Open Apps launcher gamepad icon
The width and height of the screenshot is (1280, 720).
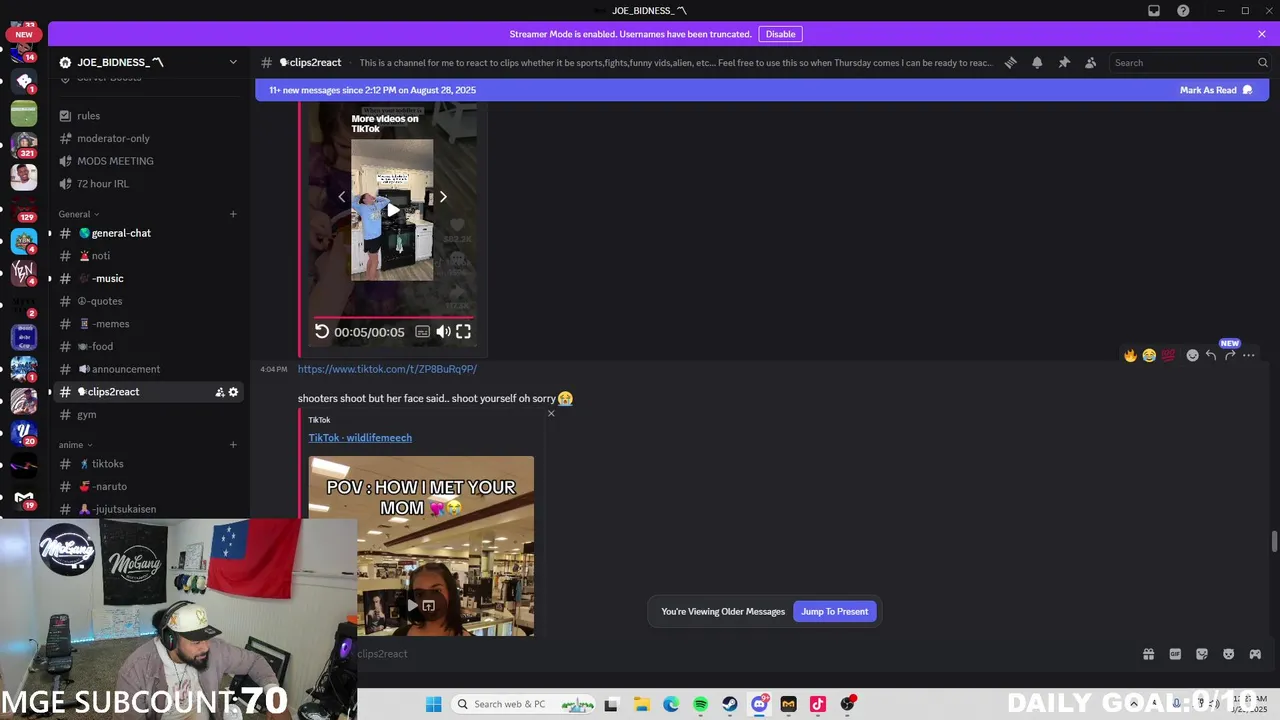1255,654
